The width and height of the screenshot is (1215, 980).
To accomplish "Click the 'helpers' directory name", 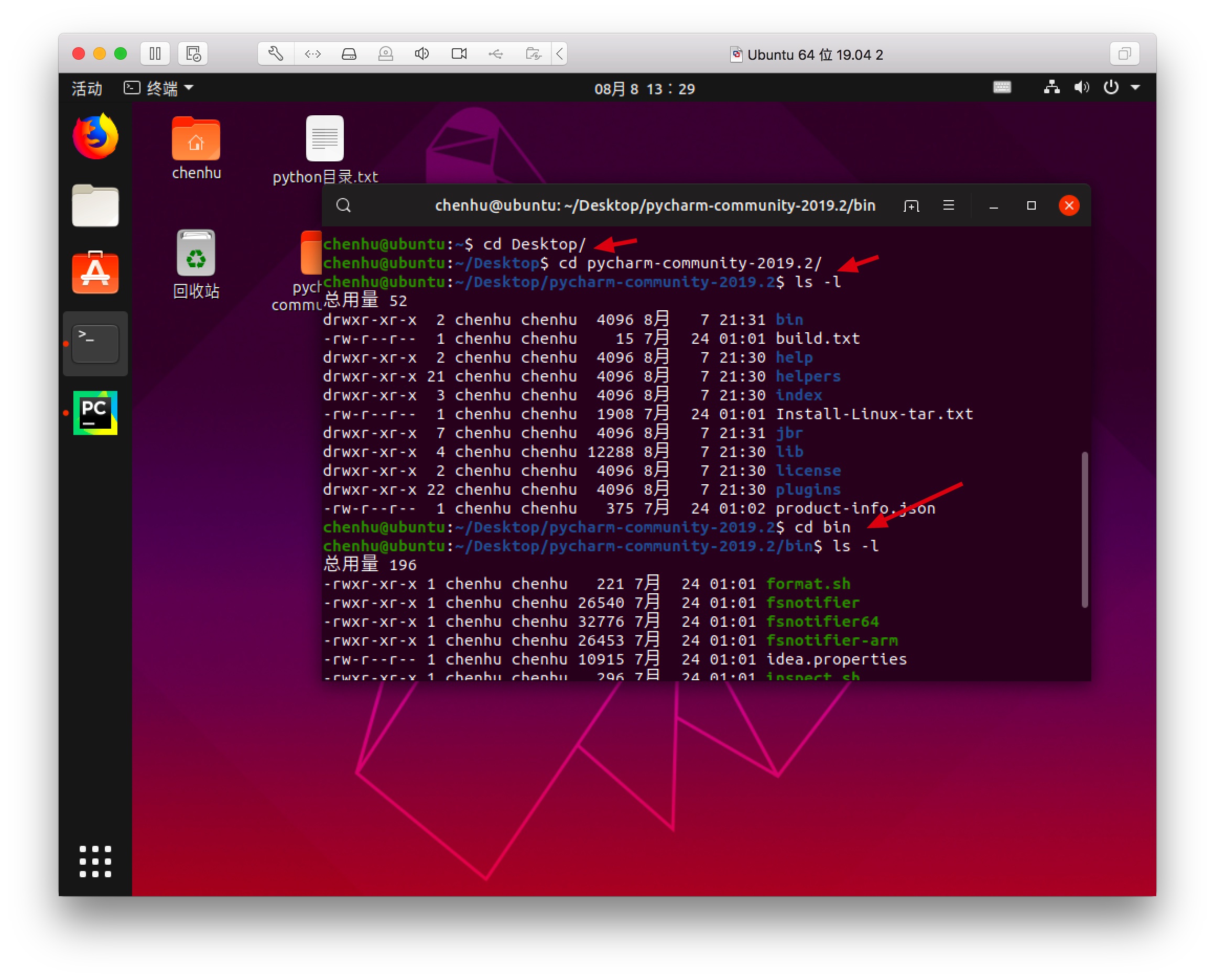I will [x=808, y=376].
